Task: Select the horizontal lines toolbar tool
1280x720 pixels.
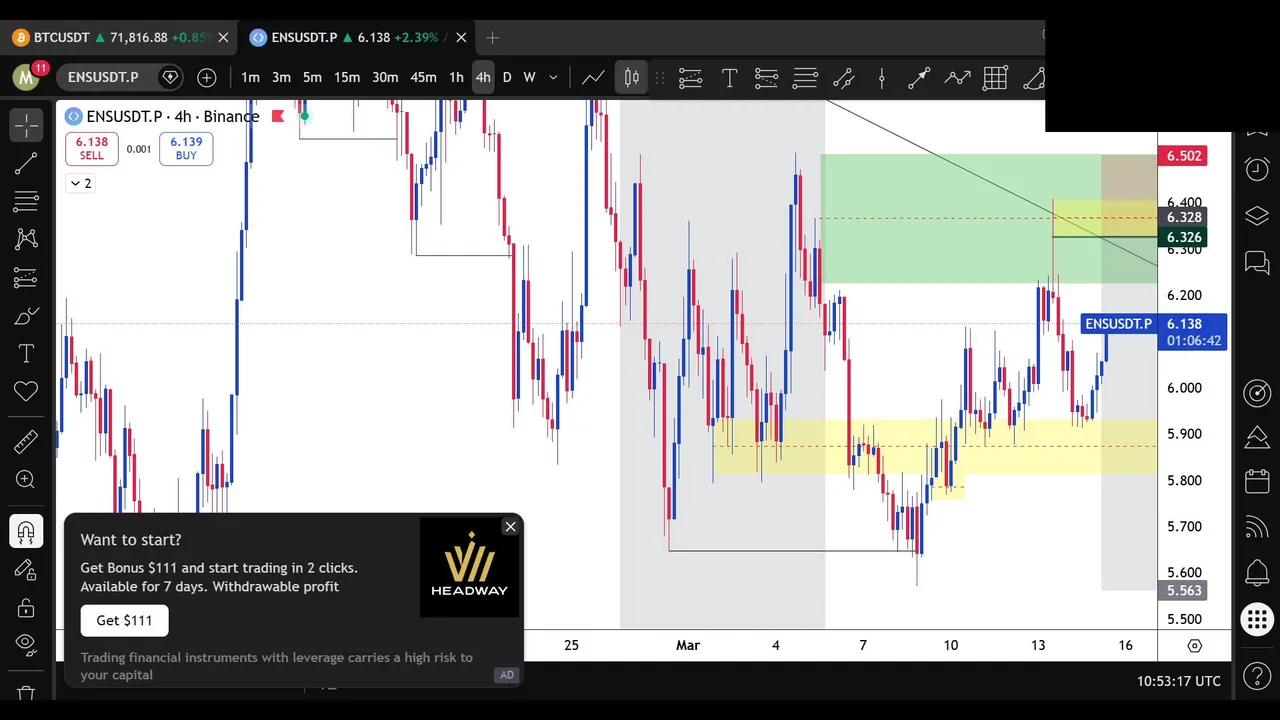Action: (x=805, y=77)
